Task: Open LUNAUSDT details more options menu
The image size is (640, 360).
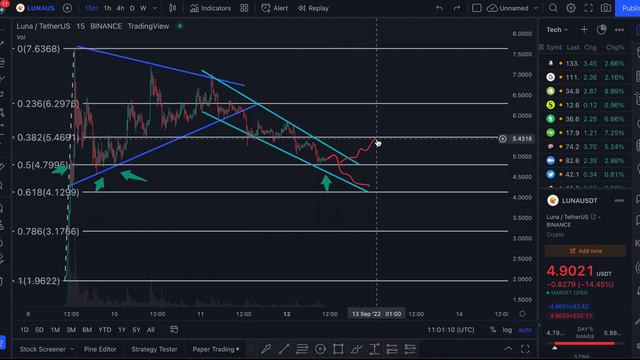Action: (x=619, y=200)
